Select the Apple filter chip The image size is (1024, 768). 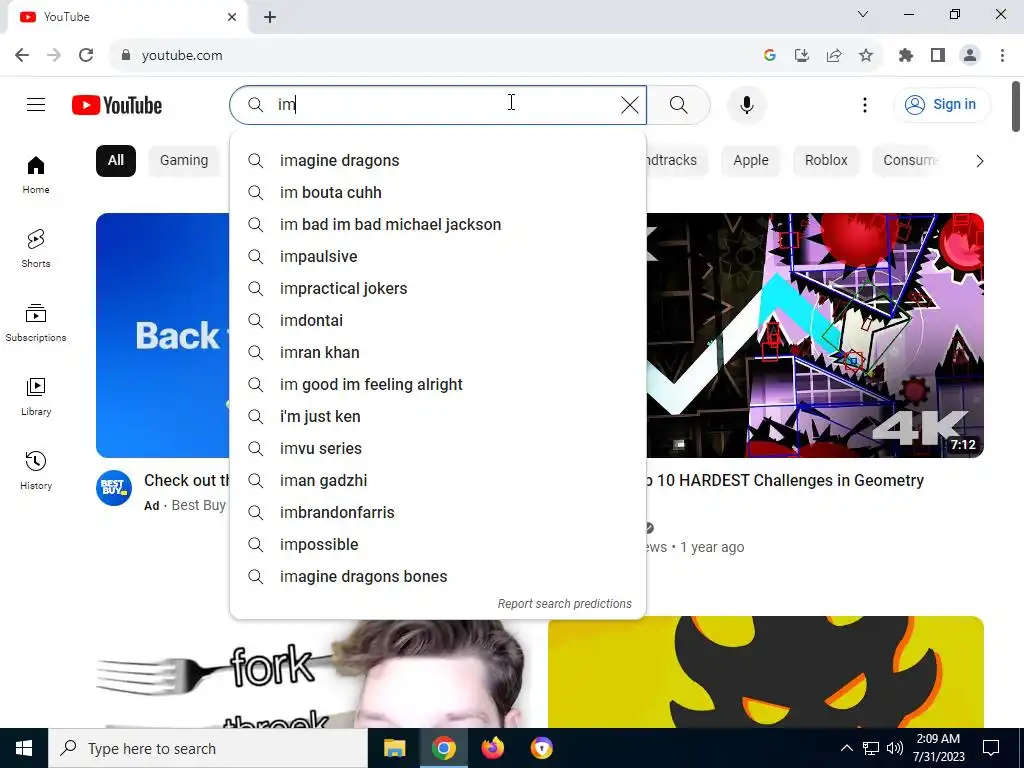click(x=750, y=161)
